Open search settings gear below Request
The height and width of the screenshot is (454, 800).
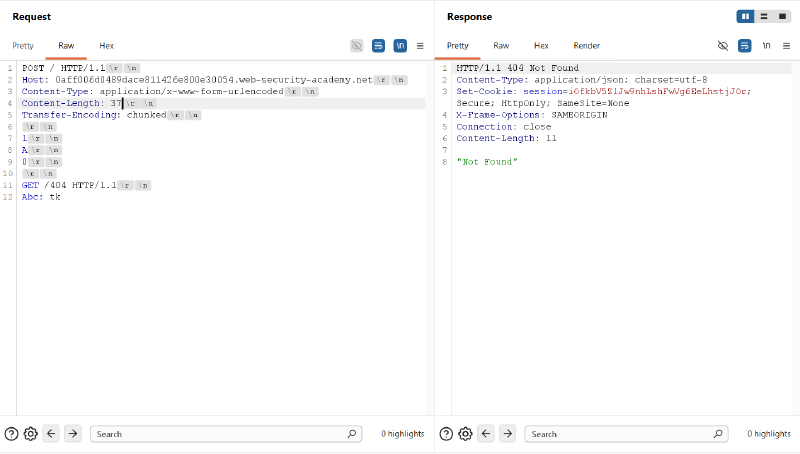tap(31, 434)
